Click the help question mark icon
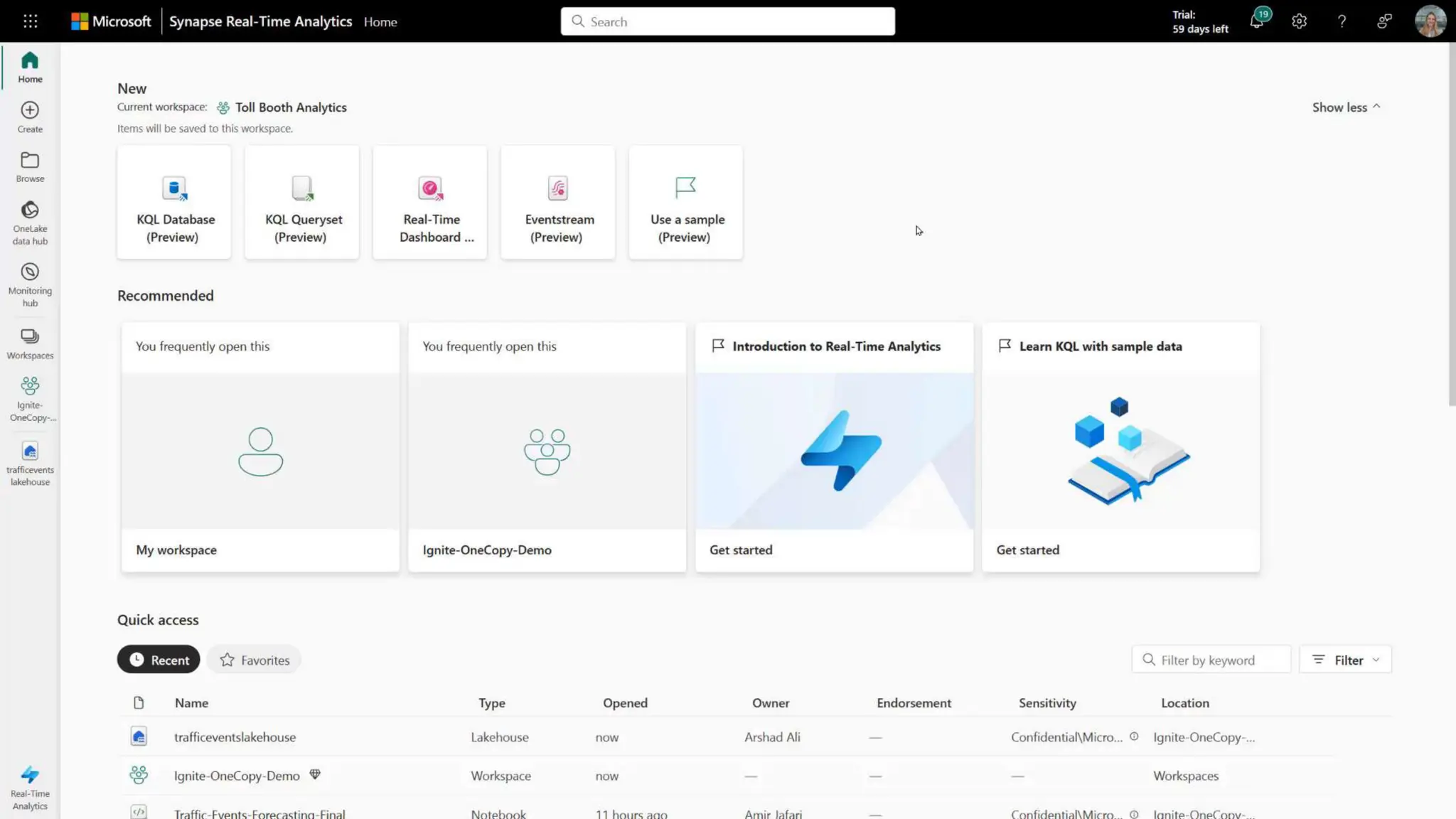Viewport: 1456px width, 819px height. 1342,21
